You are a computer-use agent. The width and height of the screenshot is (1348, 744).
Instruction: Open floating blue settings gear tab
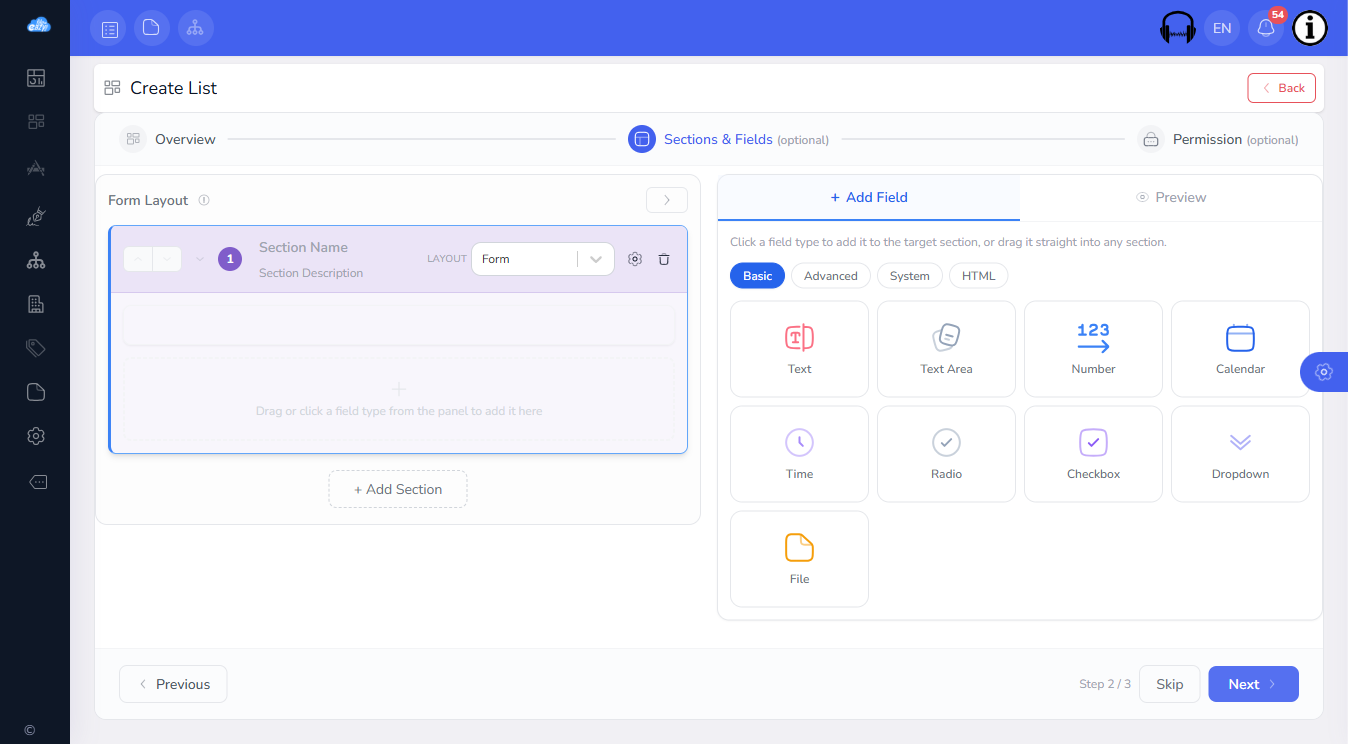(1324, 372)
